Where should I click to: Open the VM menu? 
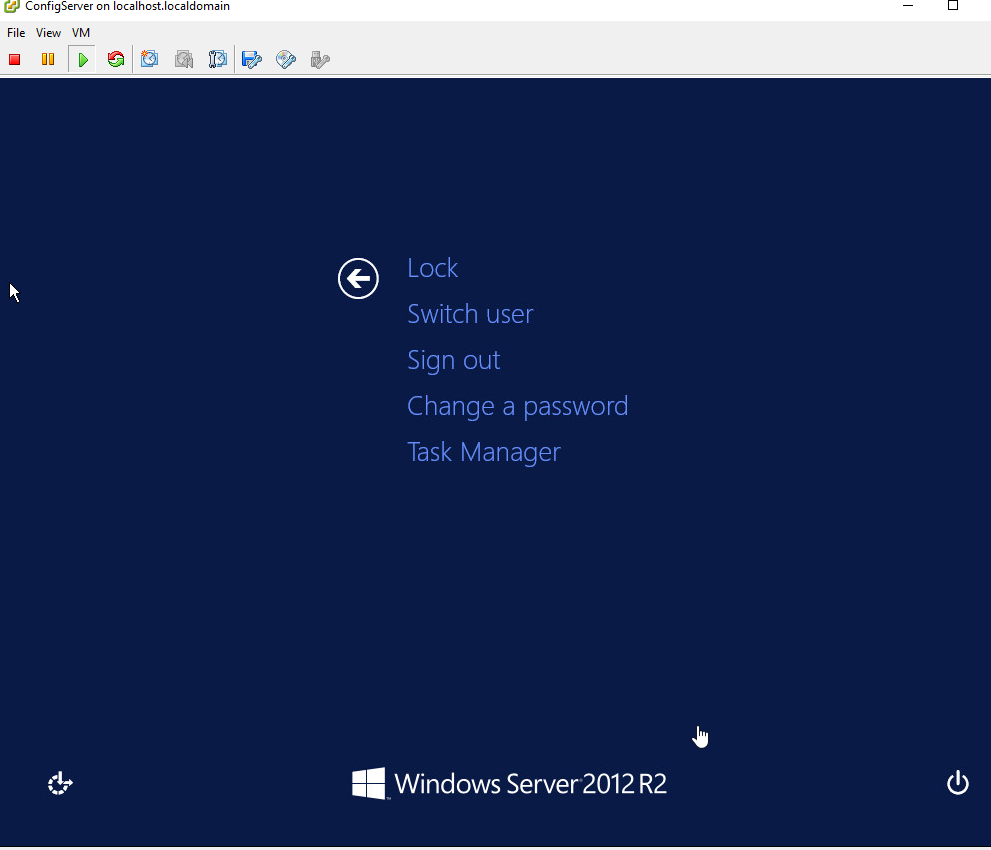80,32
